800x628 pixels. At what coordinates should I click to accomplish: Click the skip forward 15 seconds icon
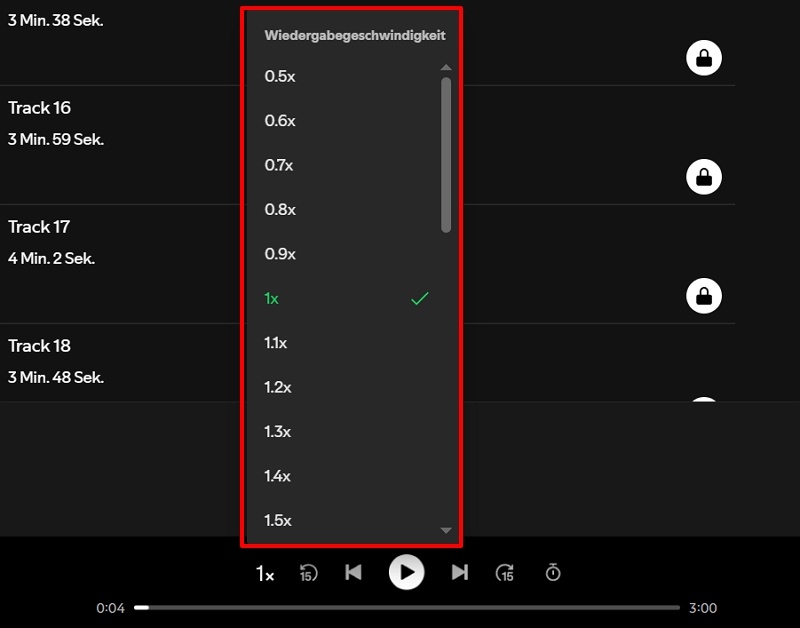click(505, 572)
